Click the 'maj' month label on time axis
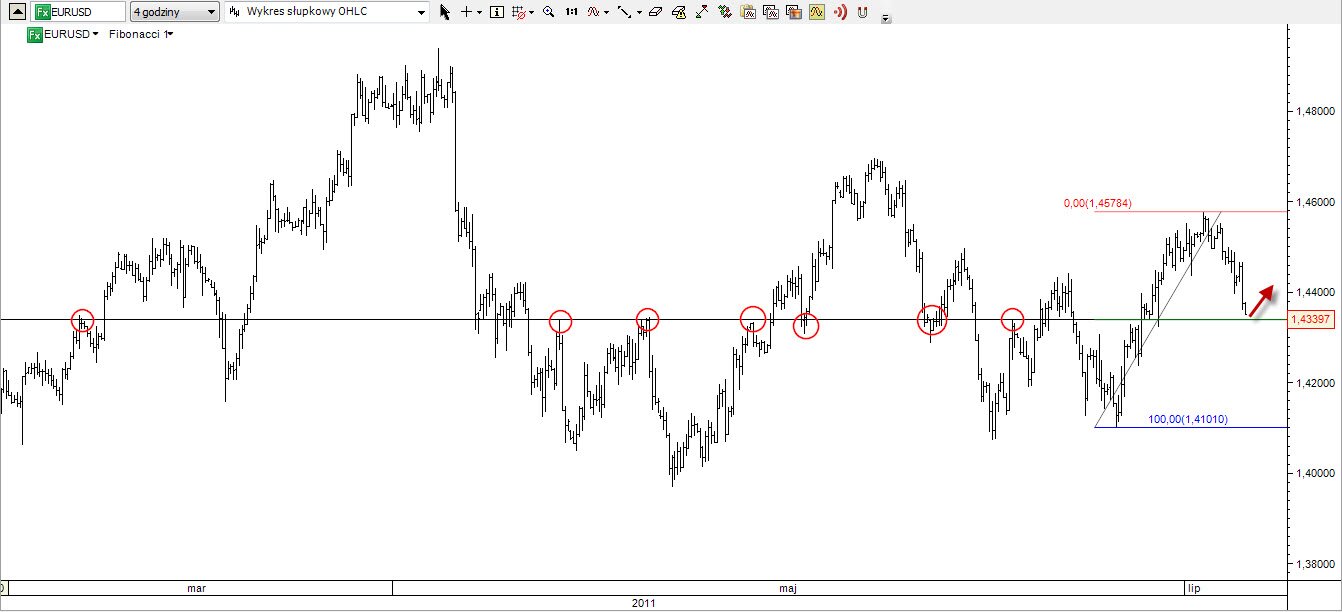1342x612 pixels. [788, 588]
